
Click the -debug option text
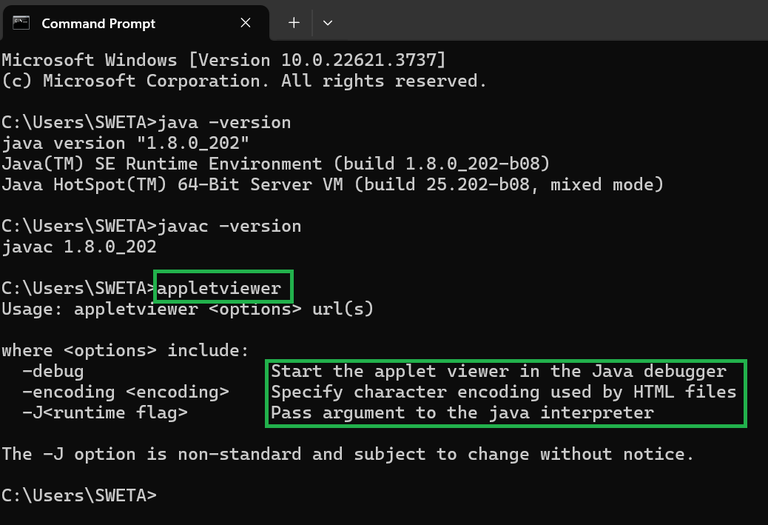point(53,371)
